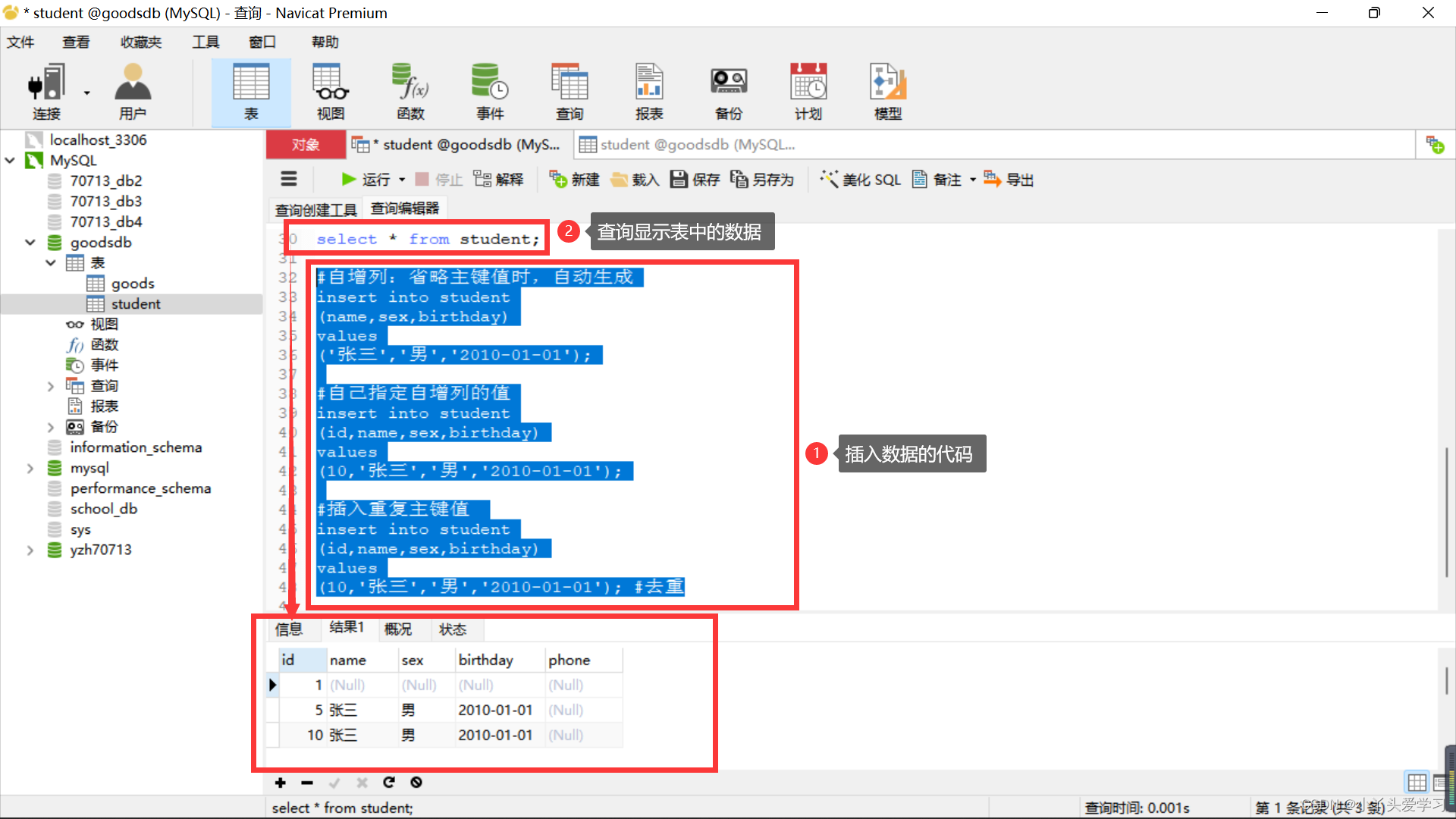The height and width of the screenshot is (819, 1456).
Task: Open the Model (模型) toolbar icon
Action: 888,92
